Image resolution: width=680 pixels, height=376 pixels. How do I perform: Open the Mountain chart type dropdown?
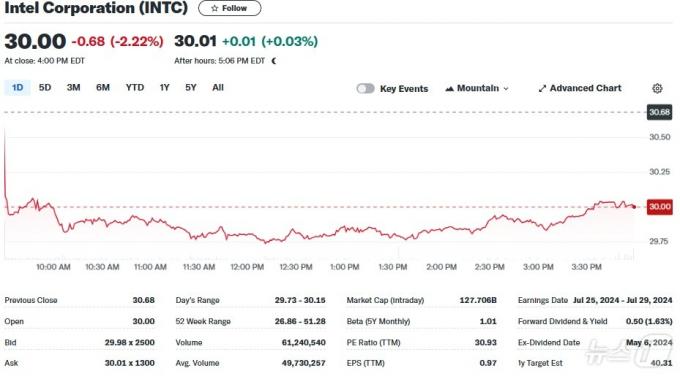[x=477, y=88]
